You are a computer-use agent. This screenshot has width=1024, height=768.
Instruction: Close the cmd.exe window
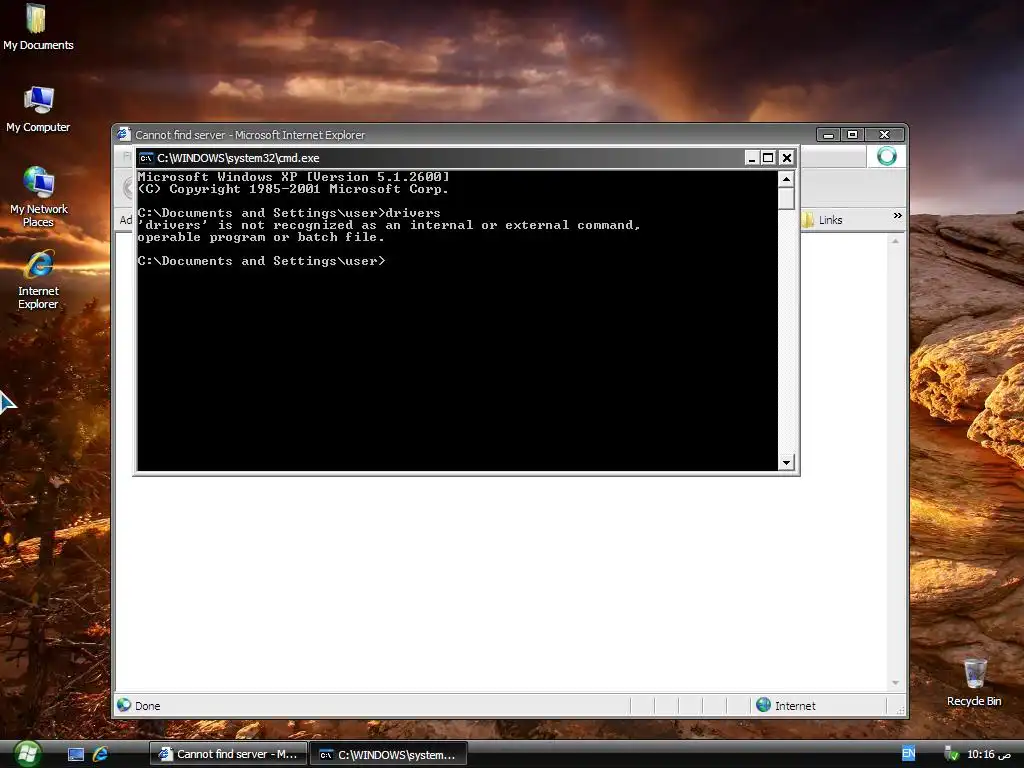tap(787, 158)
